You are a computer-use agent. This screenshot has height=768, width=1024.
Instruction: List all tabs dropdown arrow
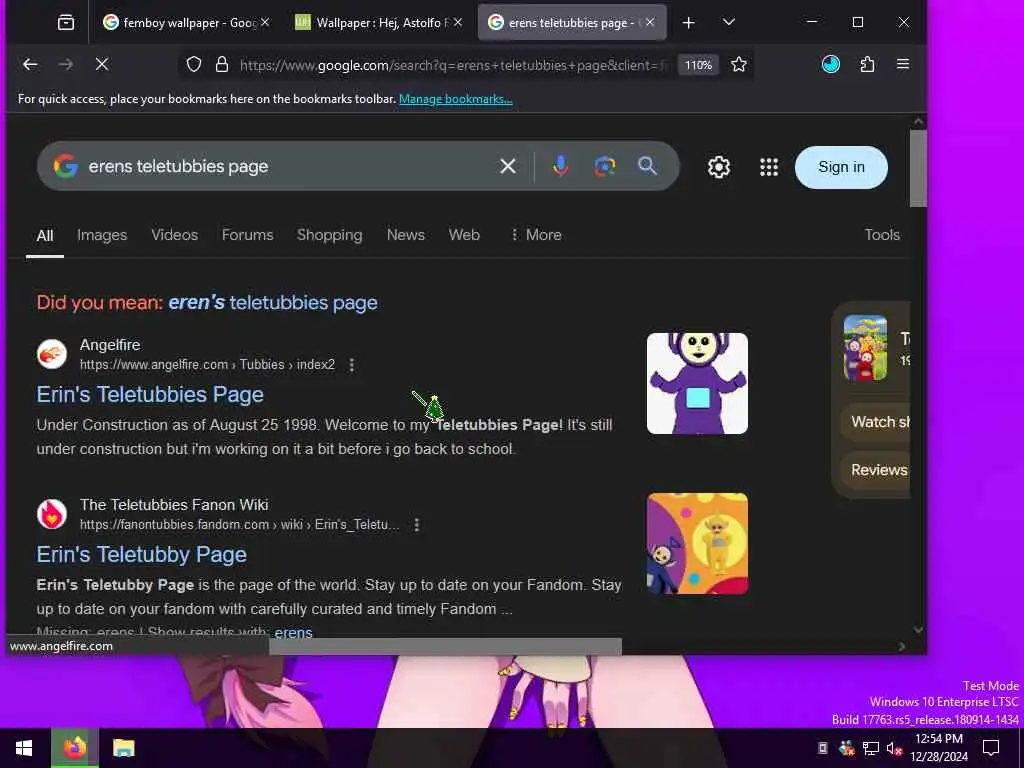click(x=729, y=22)
